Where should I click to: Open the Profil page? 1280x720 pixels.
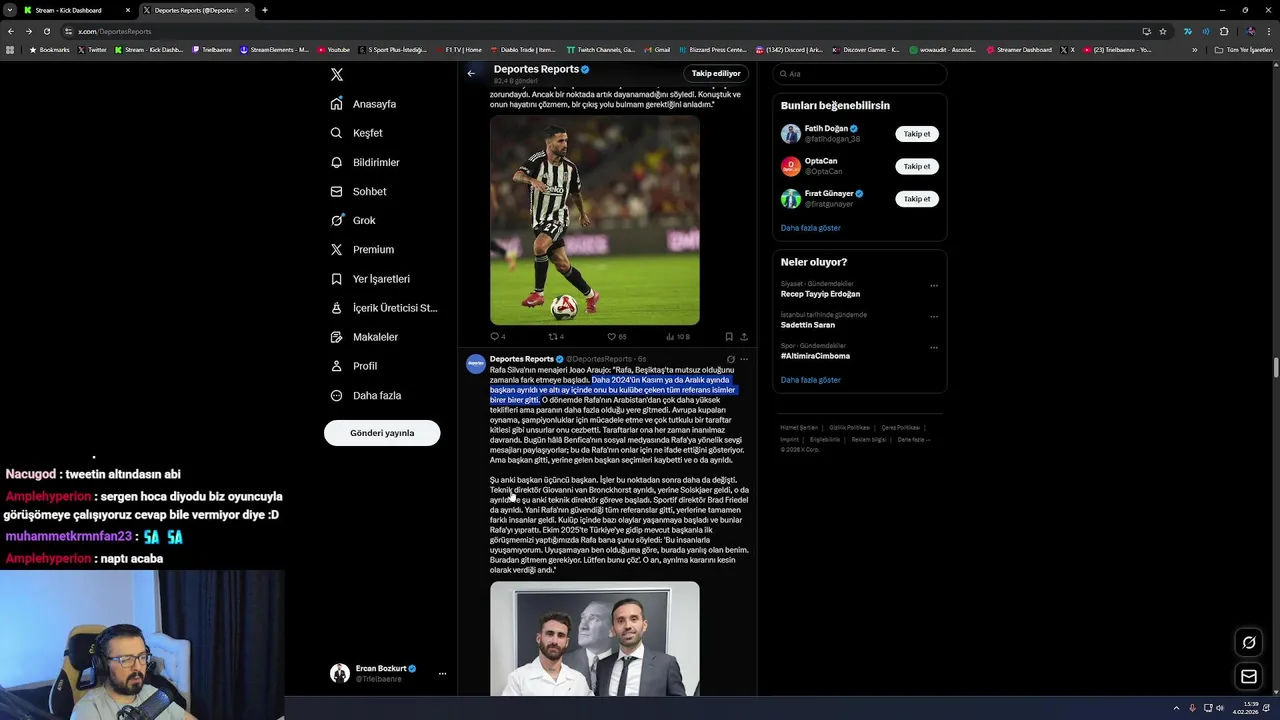(x=353, y=366)
